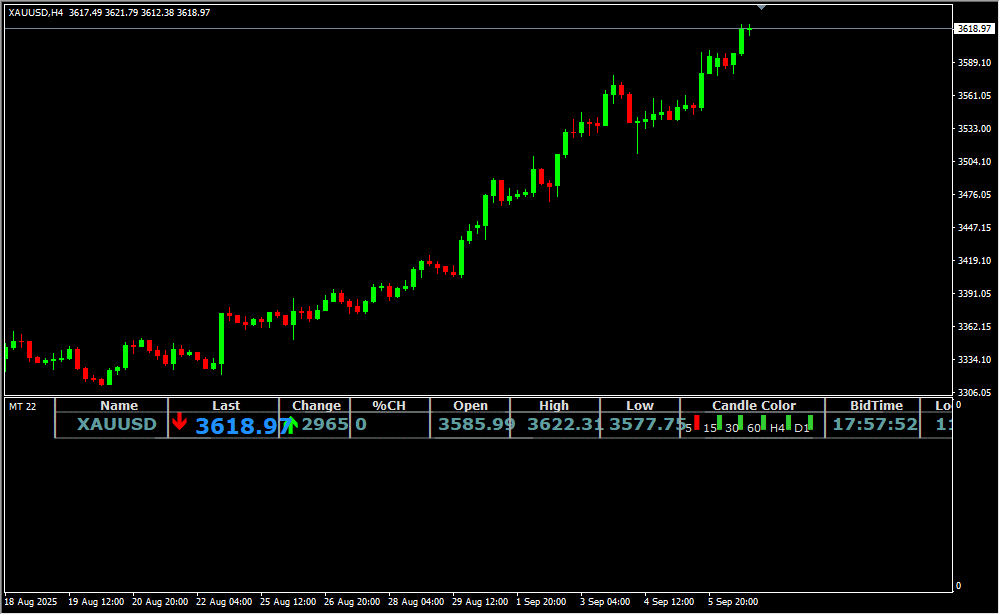The height and width of the screenshot is (615, 1000).
Task: Click the 1 Sep 20:00 time axis label
Action: [x=540, y=602]
